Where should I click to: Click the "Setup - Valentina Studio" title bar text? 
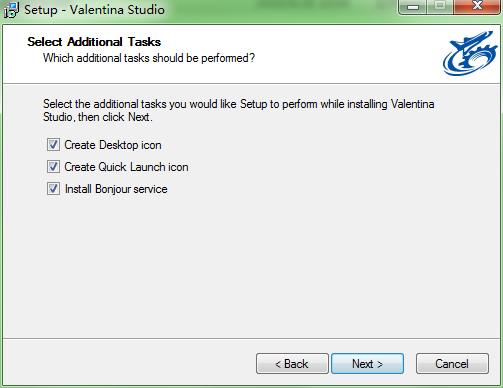pyautogui.click(x=94, y=10)
